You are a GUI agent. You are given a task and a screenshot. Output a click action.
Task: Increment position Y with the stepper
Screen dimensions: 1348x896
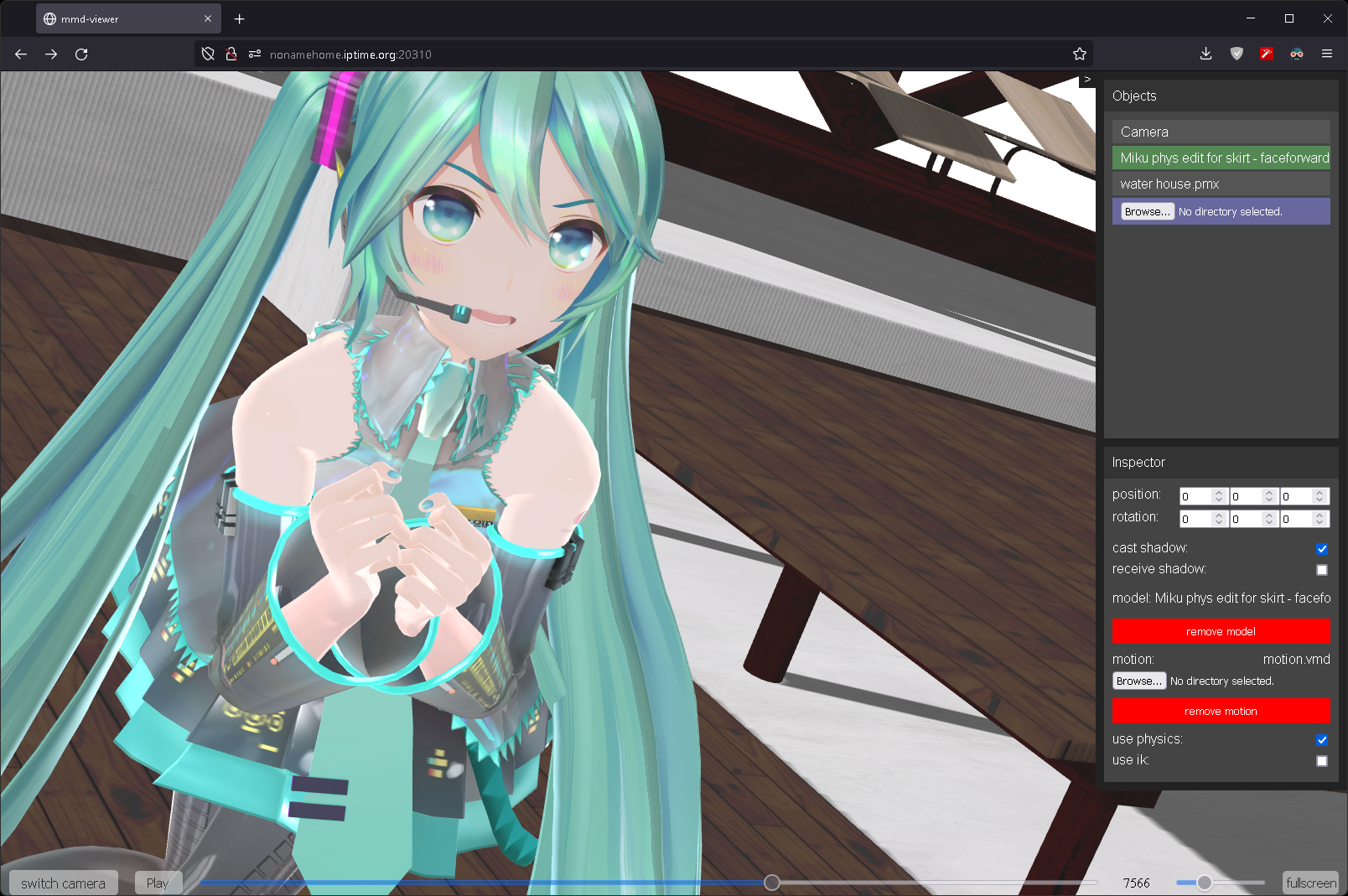pos(1269,493)
